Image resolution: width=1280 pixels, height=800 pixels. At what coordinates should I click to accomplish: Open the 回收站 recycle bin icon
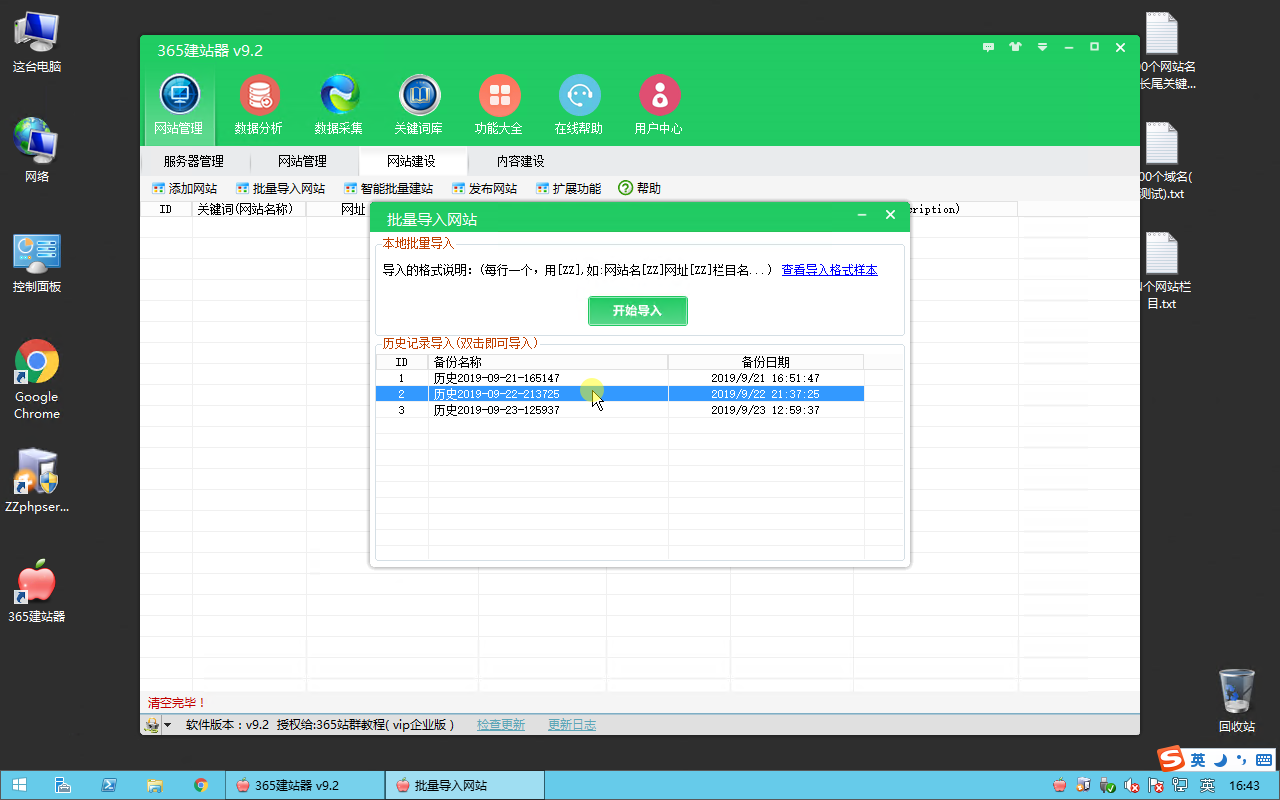(x=1237, y=701)
